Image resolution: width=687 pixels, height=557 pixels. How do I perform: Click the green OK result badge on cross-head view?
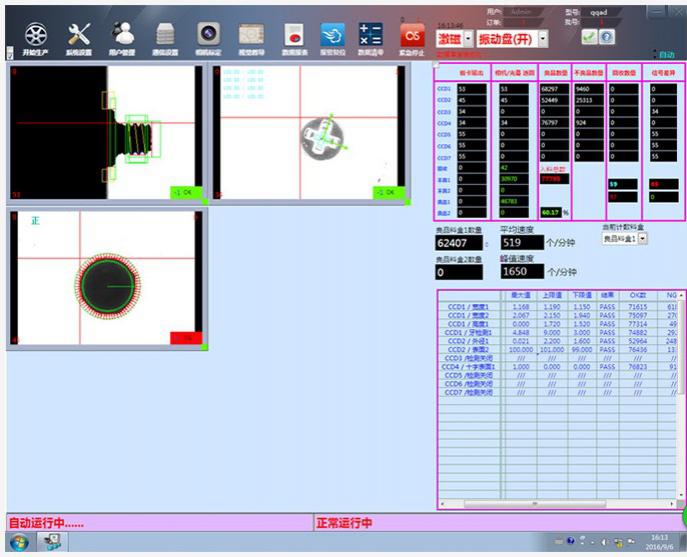pyautogui.click(x=389, y=192)
